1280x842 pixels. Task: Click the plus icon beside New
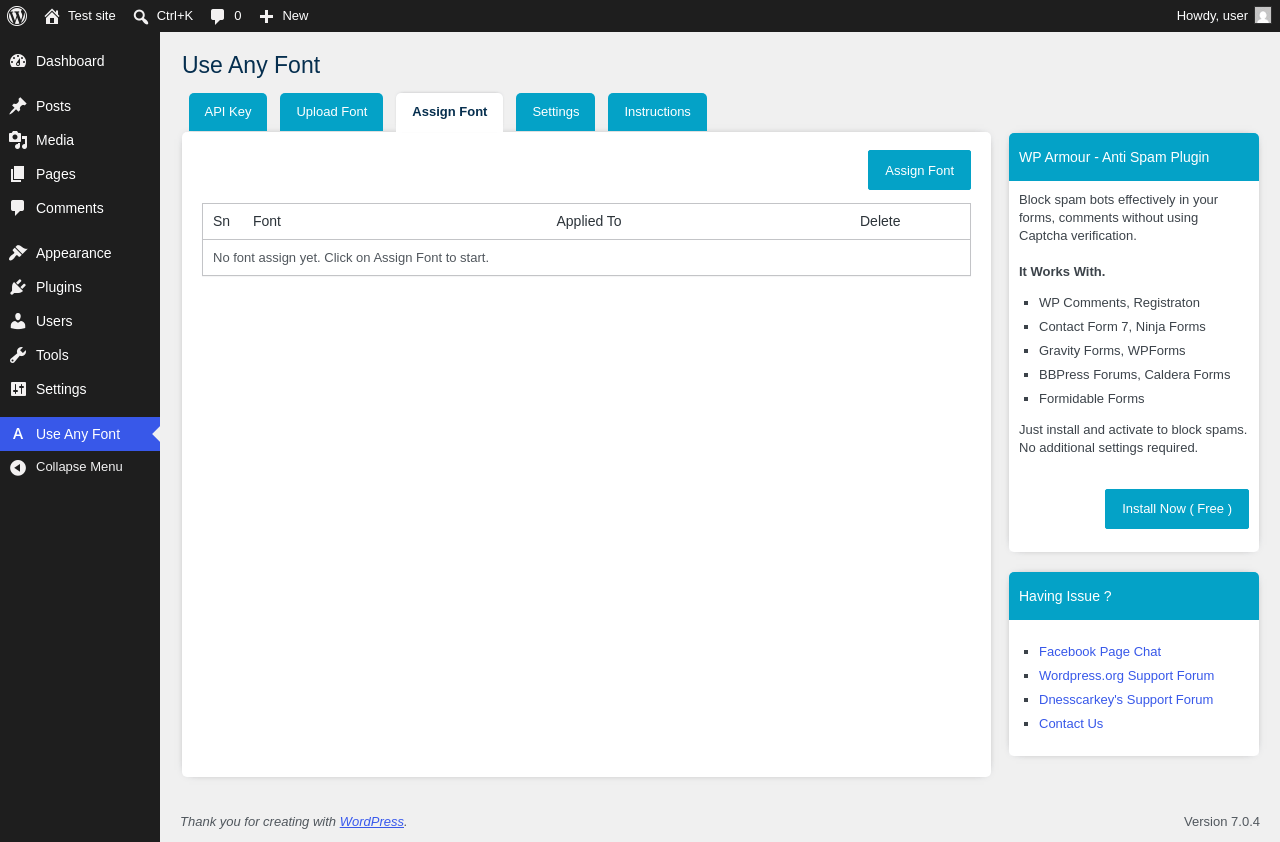(266, 16)
